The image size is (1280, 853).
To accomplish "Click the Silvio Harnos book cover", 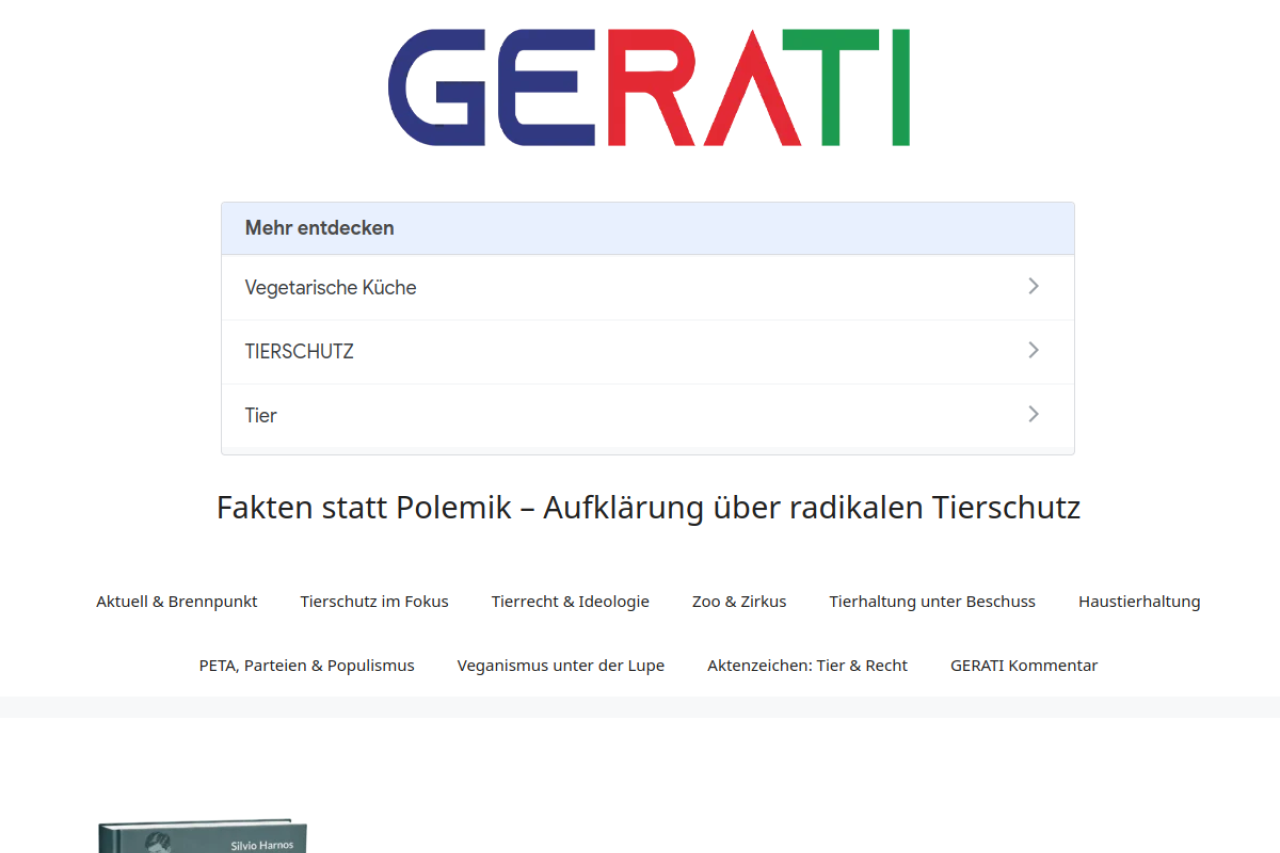I will 203,837.
